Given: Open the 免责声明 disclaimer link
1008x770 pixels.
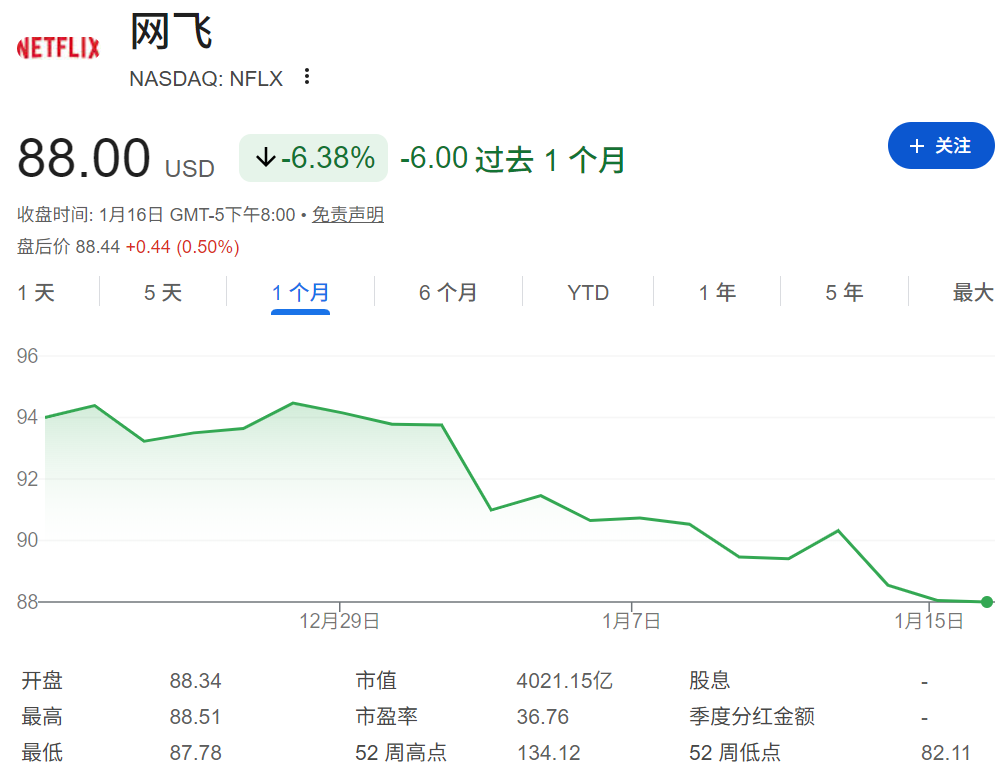Looking at the screenshot, I should point(347,214).
